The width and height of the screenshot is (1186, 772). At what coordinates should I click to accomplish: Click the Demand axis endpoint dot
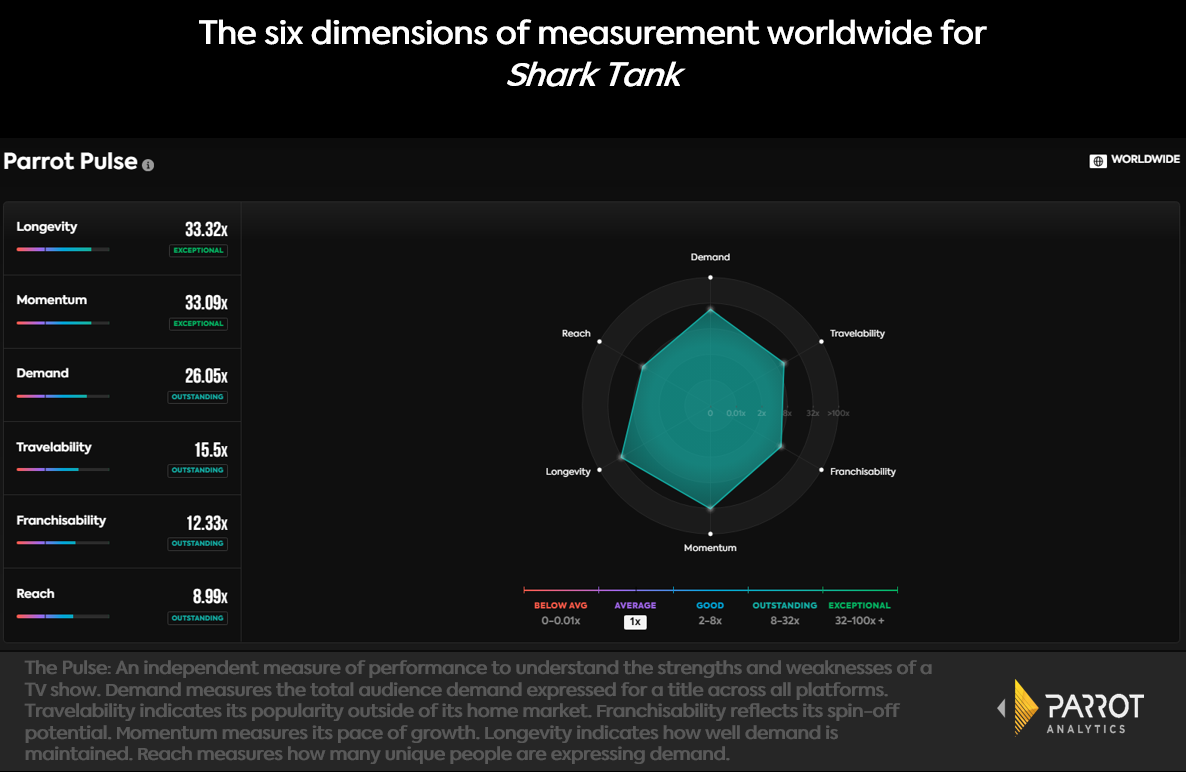pyautogui.click(x=710, y=277)
